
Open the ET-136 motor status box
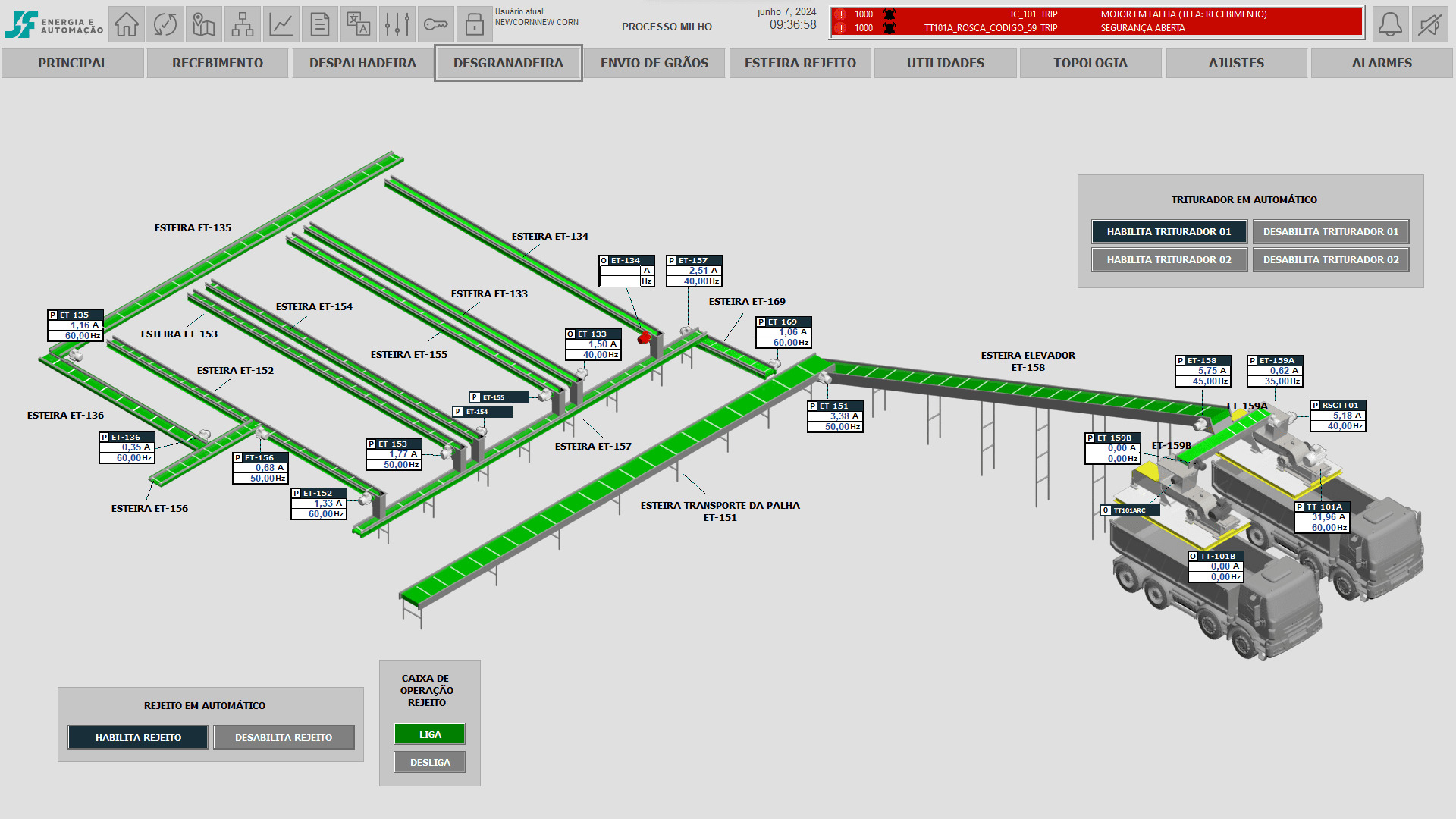(127, 447)
